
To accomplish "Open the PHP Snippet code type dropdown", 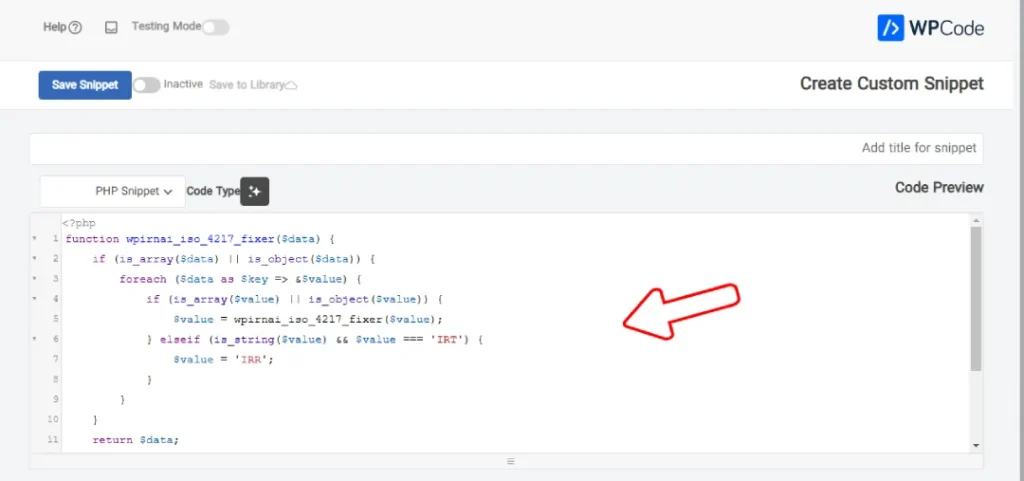I will [x=113, y=191].
